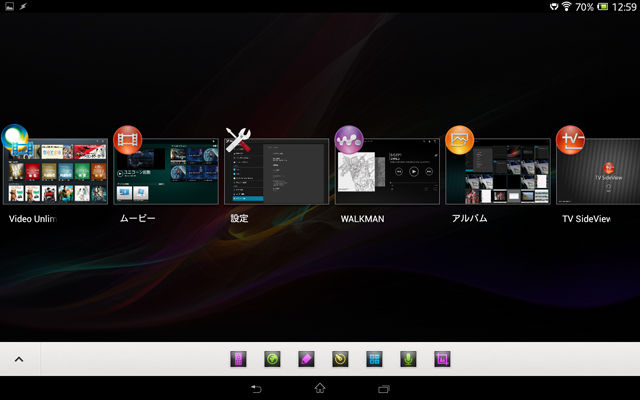Open the Remote control small app
Screen dimensions: 640x400
(238, 359)
